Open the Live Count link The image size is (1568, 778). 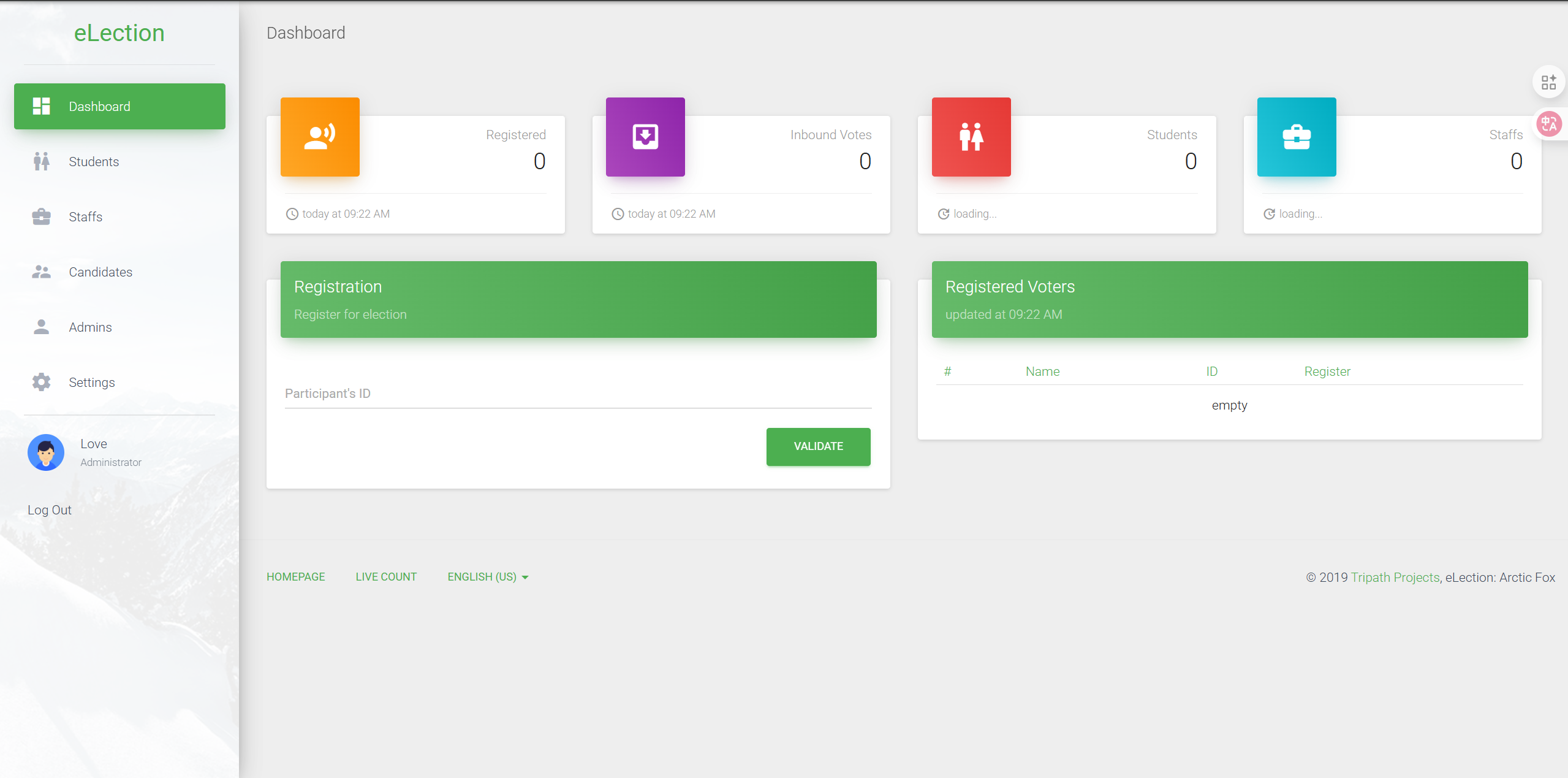pyautogui.click(x=386, y=577)
